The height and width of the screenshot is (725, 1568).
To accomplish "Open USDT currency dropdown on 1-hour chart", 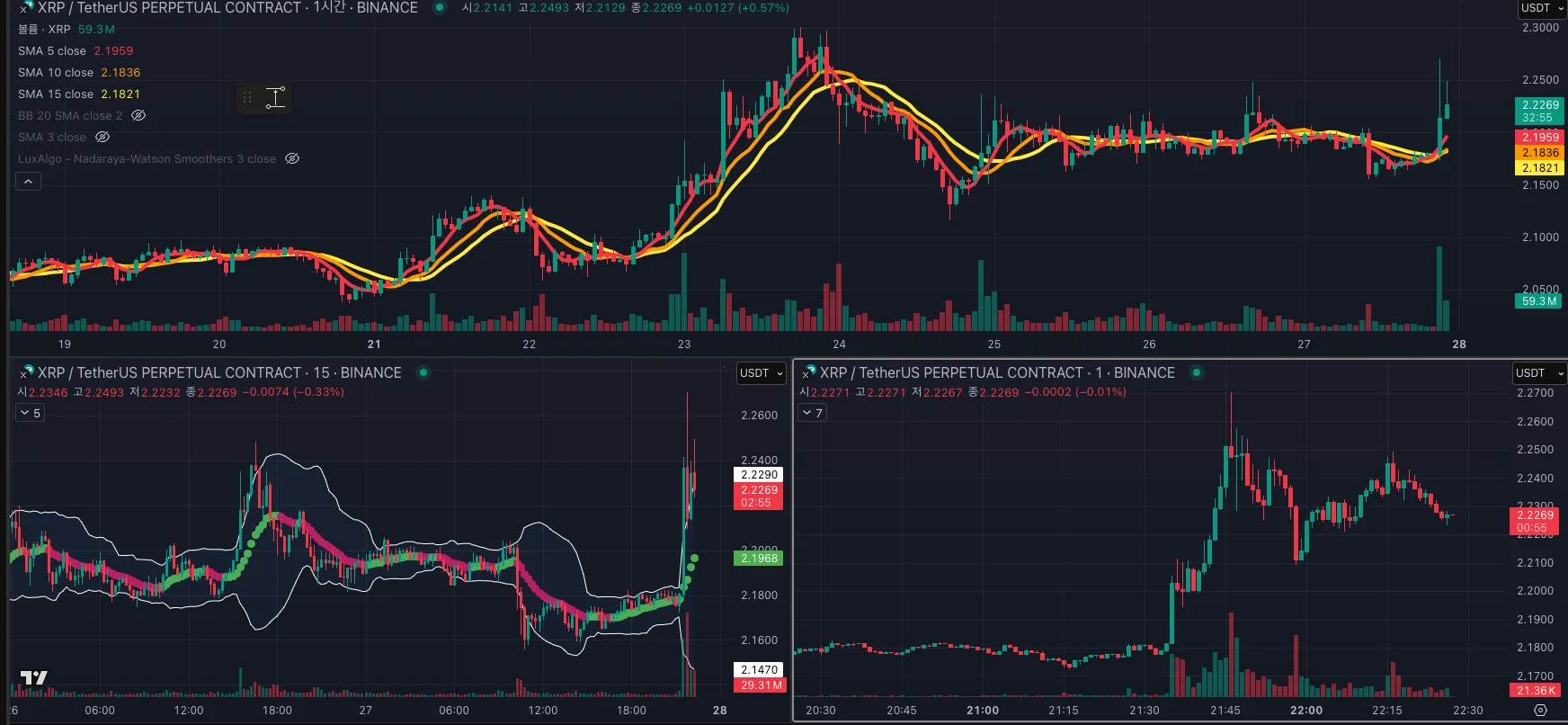I will click(1543, 8).
